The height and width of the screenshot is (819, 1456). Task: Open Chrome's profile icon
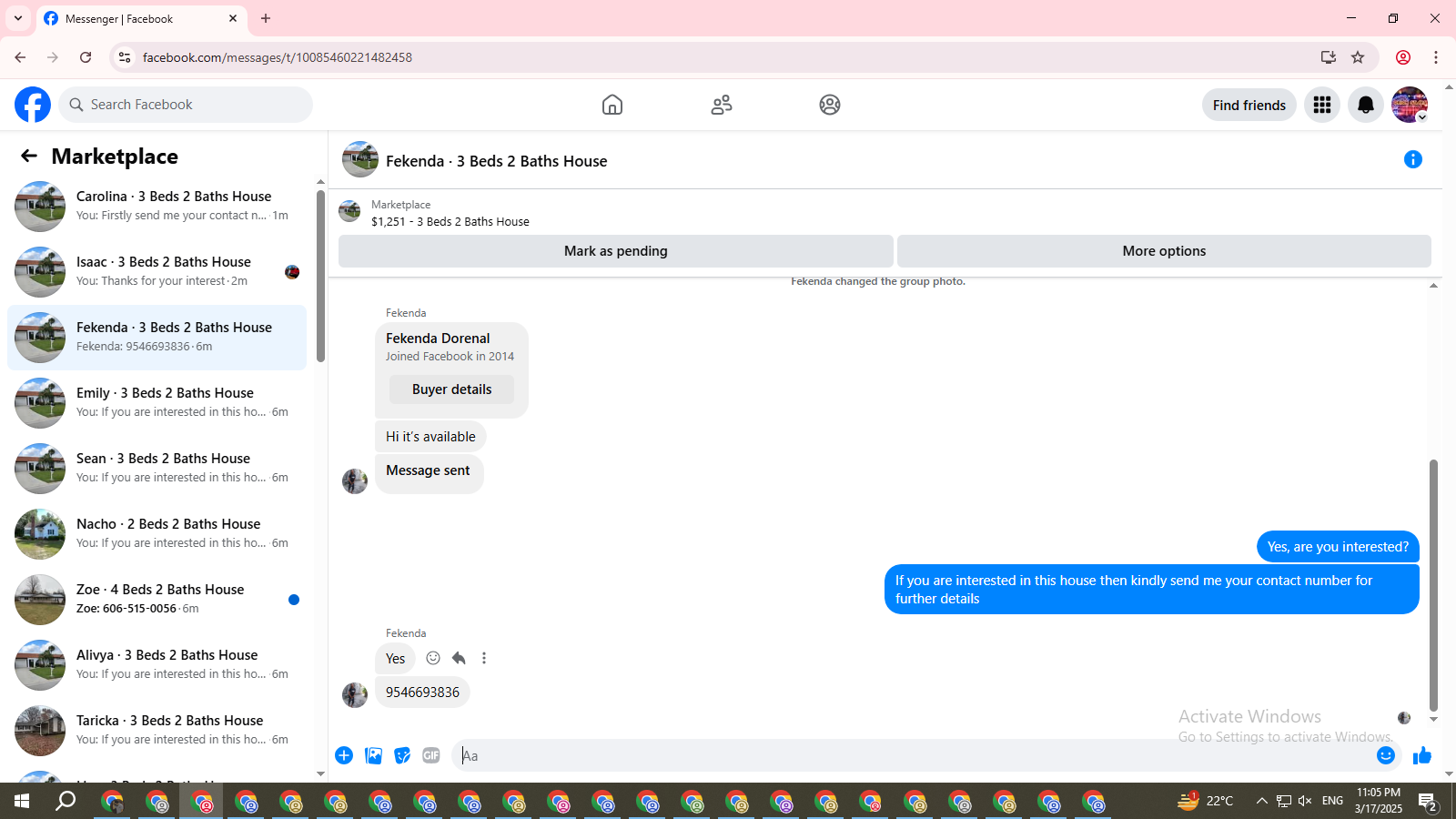[1403, 57]
